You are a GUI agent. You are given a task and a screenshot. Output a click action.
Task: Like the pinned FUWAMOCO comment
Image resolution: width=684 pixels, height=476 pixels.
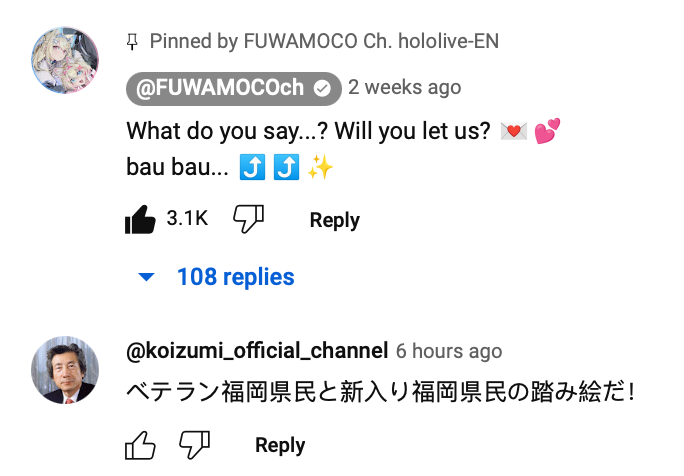[x=140, y=219]
